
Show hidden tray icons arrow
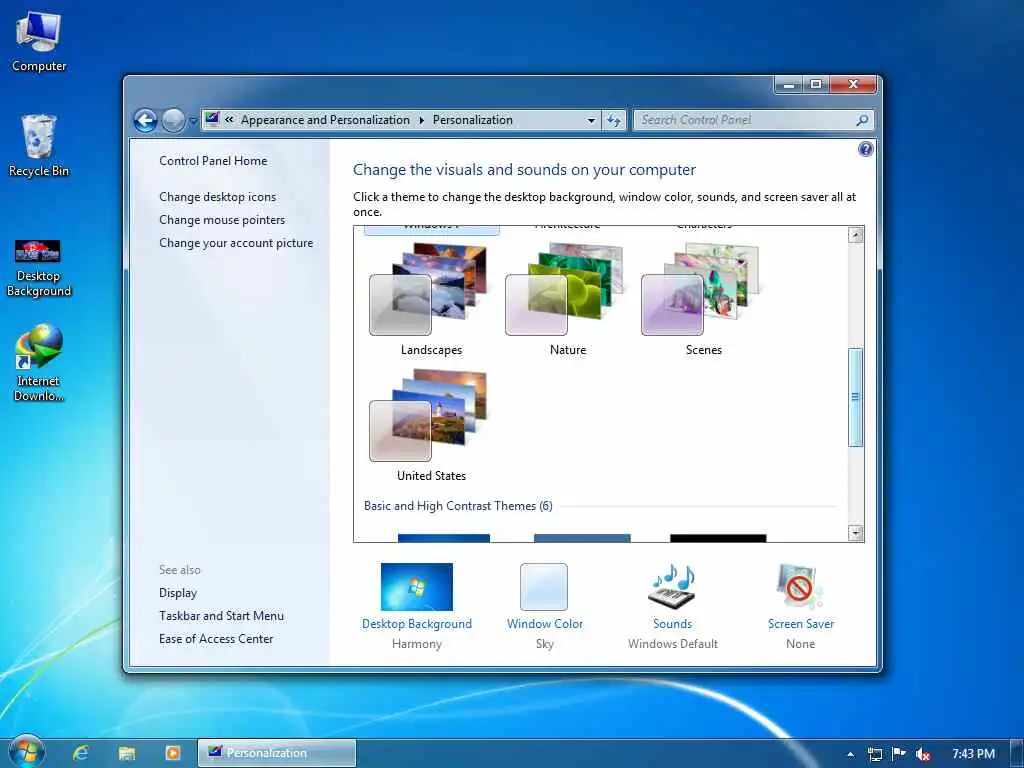click(850, 754)
